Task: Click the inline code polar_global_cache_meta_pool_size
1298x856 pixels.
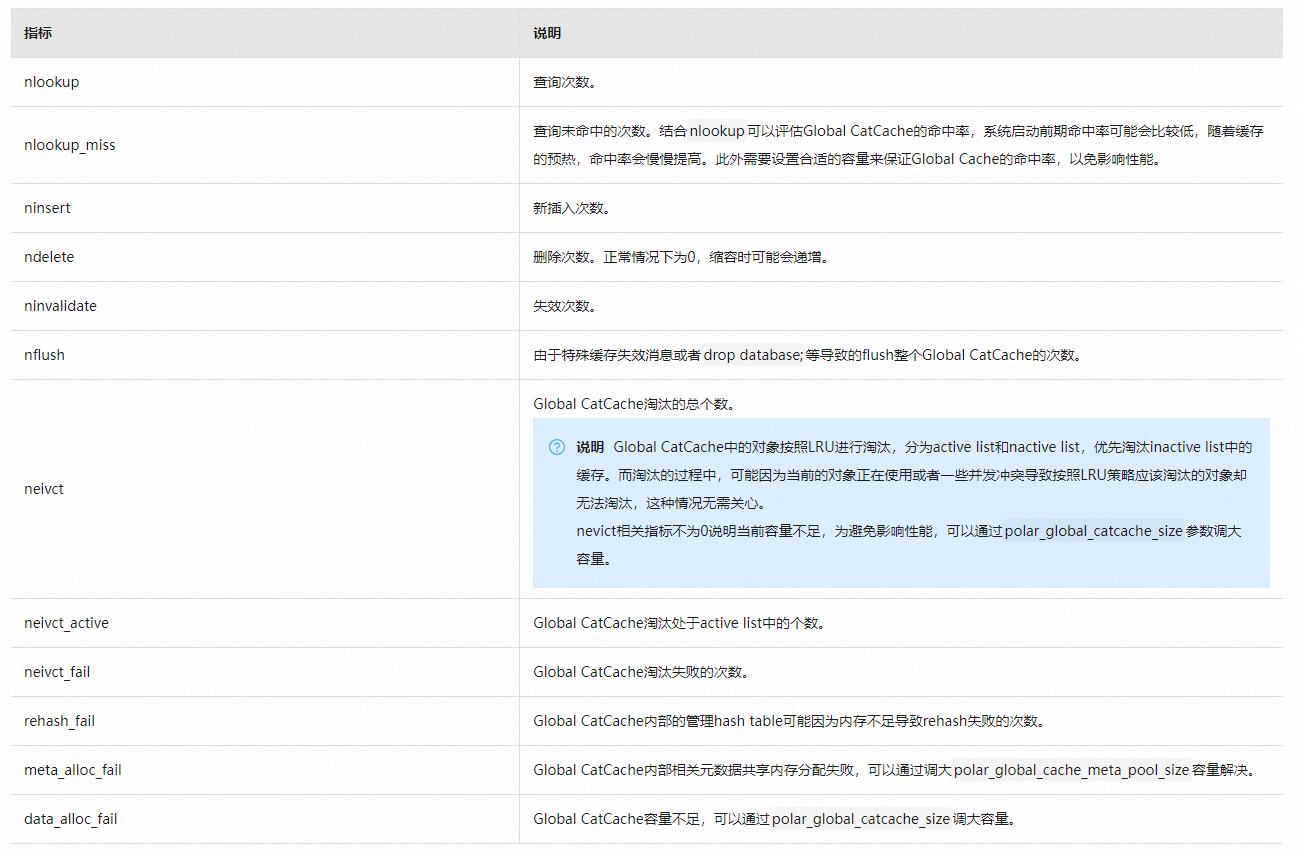Action: [1072, 770]
